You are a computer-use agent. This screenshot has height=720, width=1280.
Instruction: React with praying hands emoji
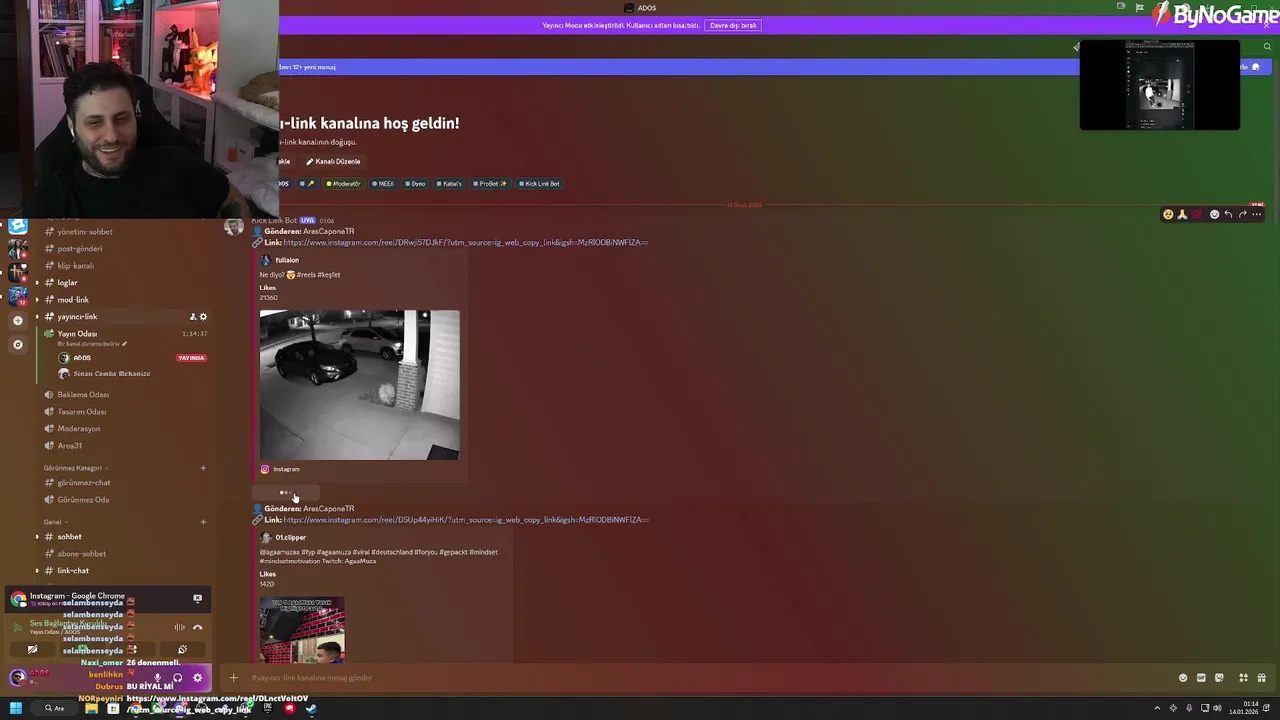click(x=1182, y=214)
